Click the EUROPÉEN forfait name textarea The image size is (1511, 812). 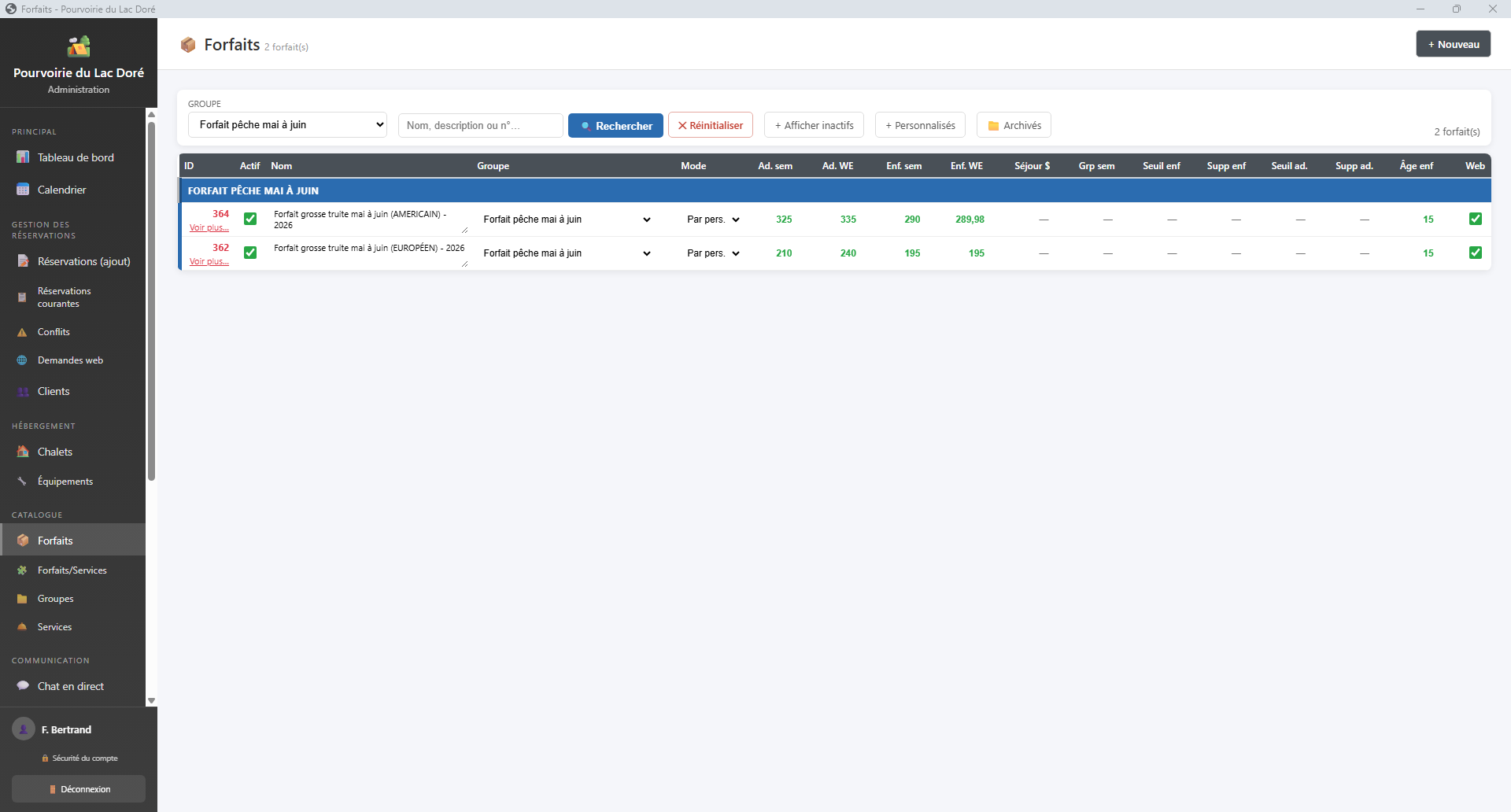pos(370,253)
